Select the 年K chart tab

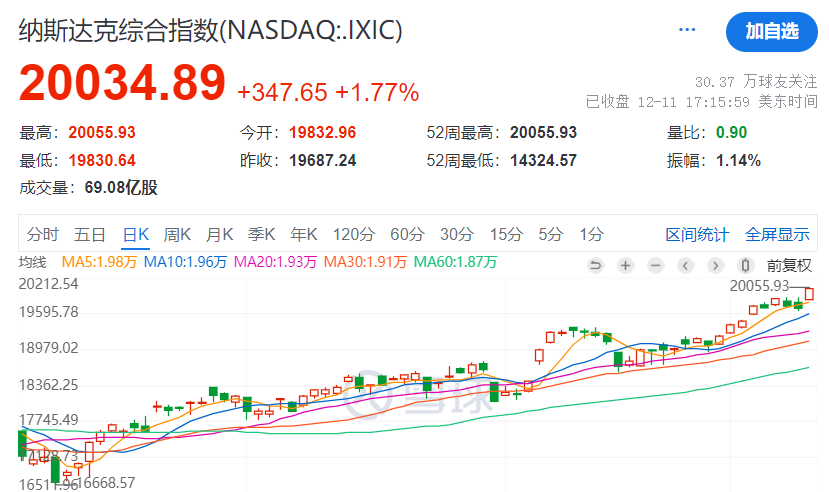tap(304, 234)
